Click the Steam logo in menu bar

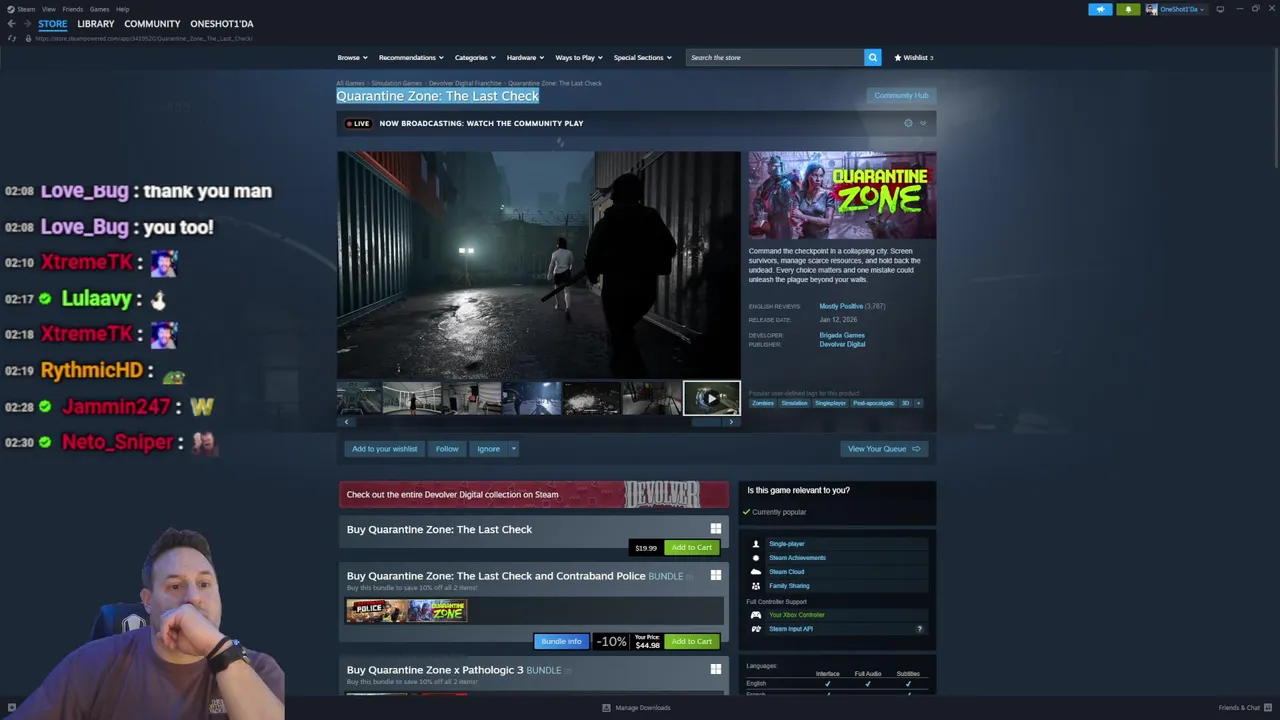pos(11,9)
